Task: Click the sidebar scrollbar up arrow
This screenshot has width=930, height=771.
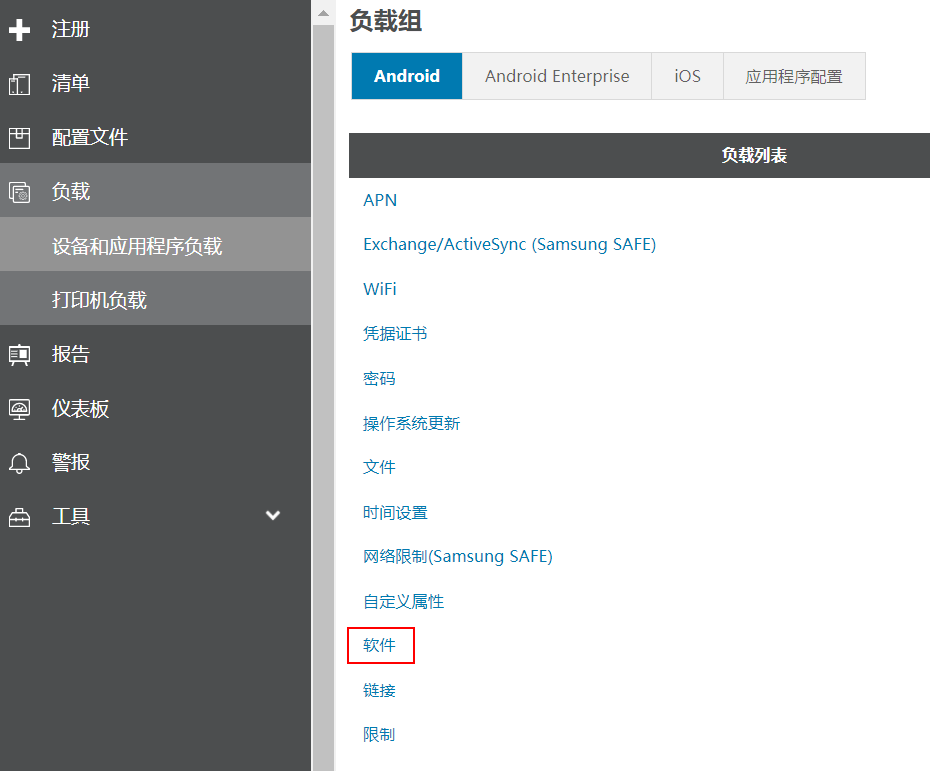Action: (x=323, y=13)
